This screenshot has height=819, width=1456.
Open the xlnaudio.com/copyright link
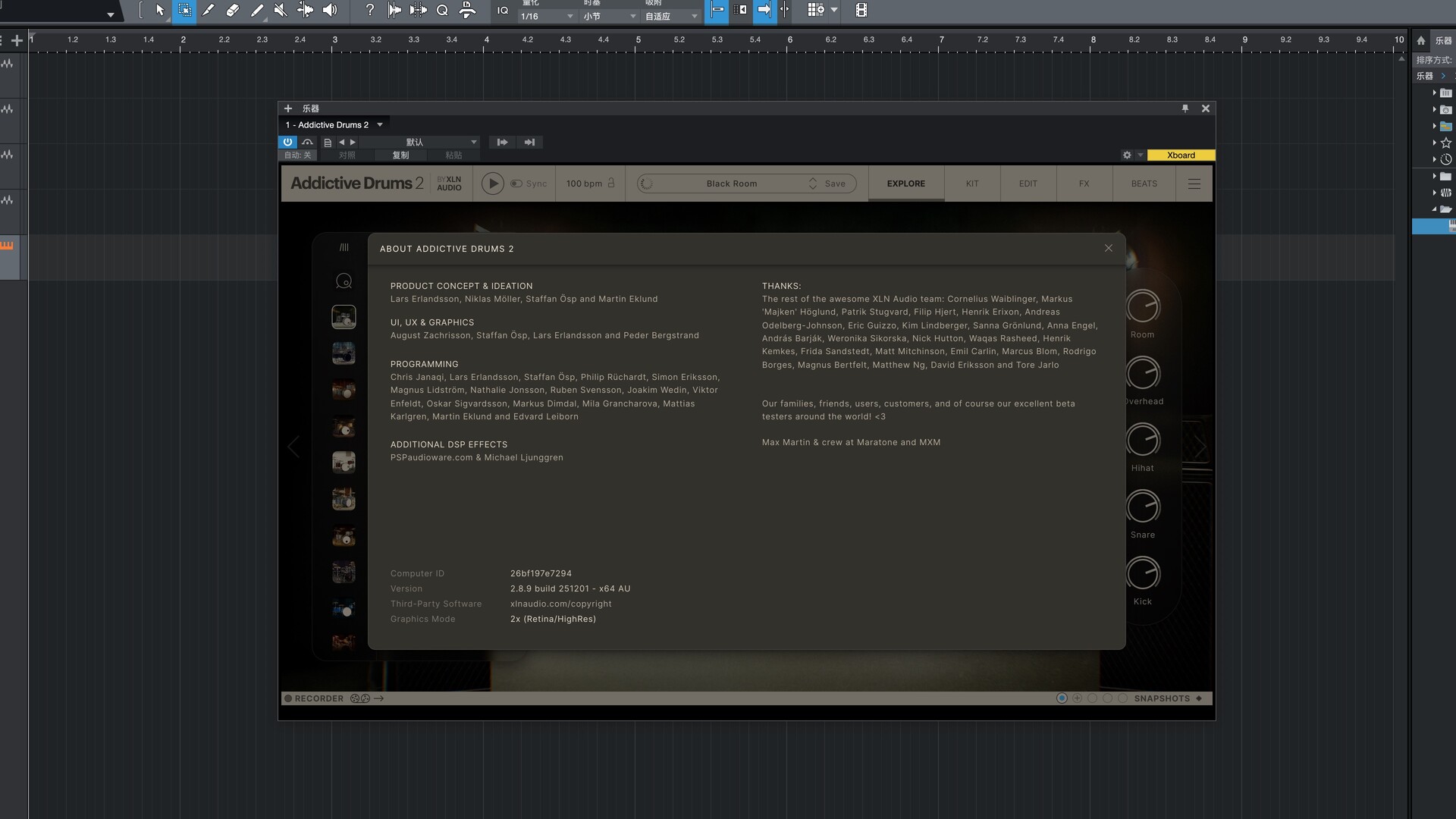point(560,604)
